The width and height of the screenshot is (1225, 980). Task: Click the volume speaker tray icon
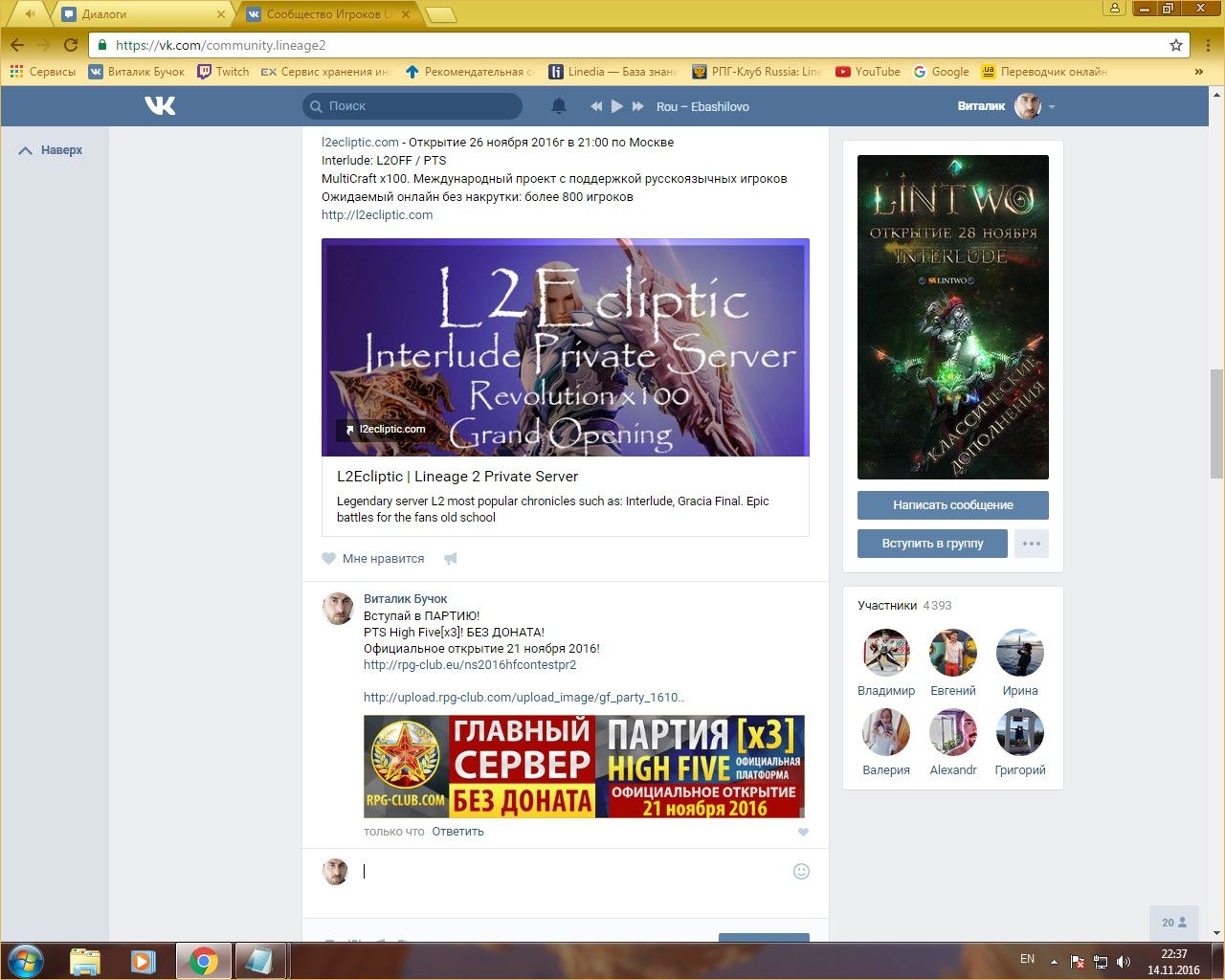1124,961
